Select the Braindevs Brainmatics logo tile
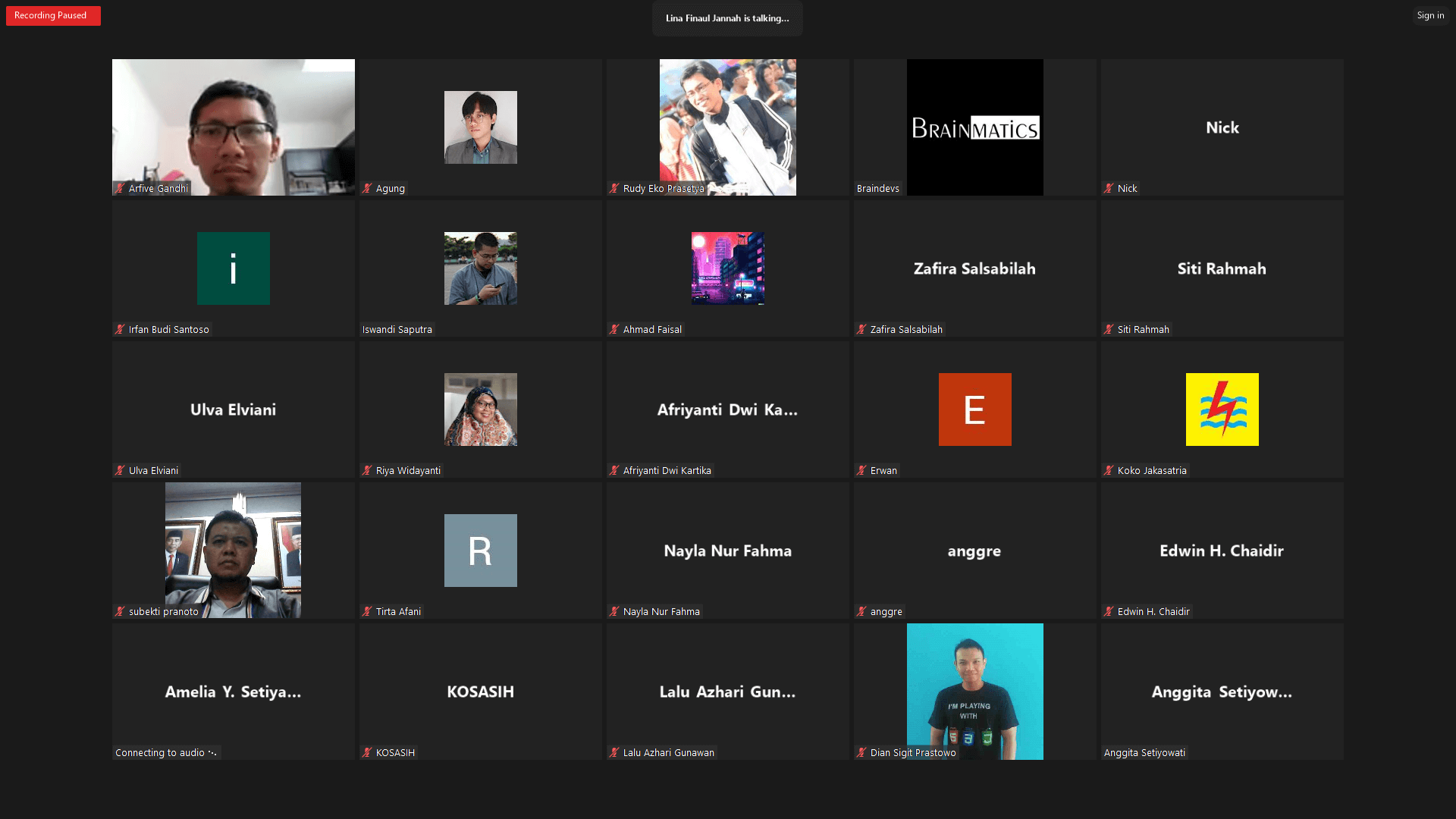Viewport: 1456px width, 819px height. tap(974, 127)
